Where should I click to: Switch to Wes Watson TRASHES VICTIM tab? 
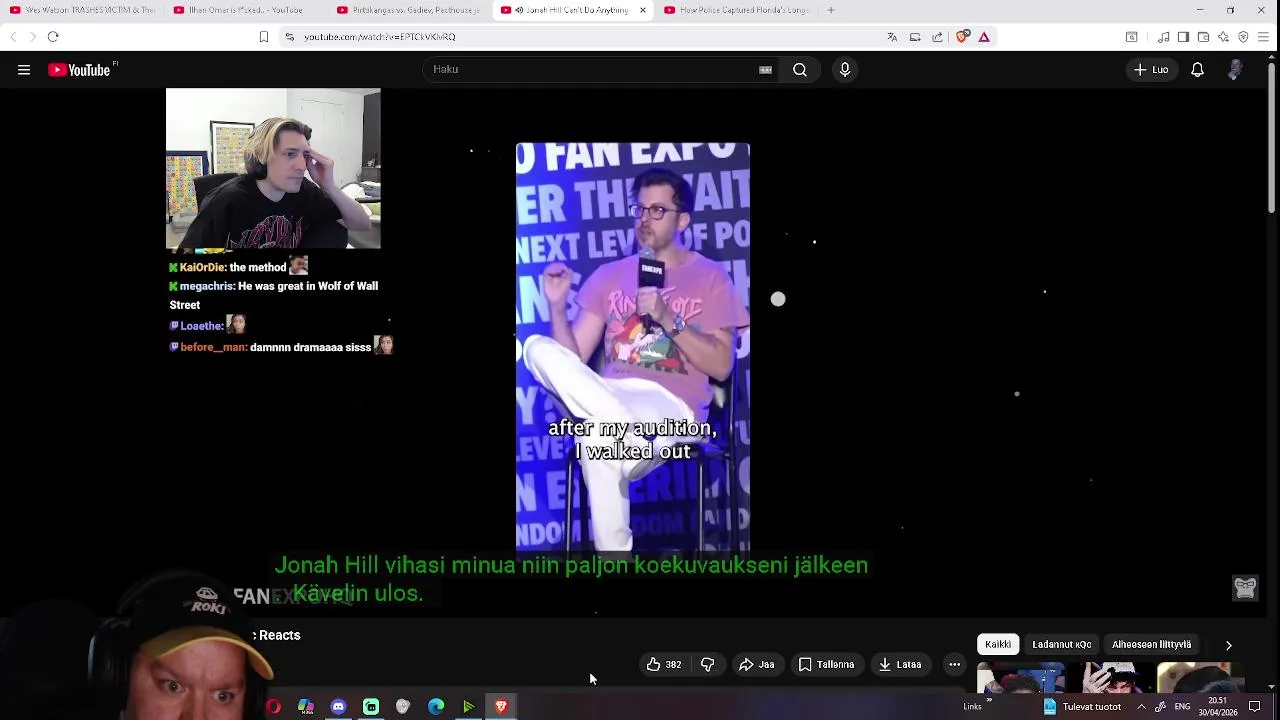(x=82, y=10)
